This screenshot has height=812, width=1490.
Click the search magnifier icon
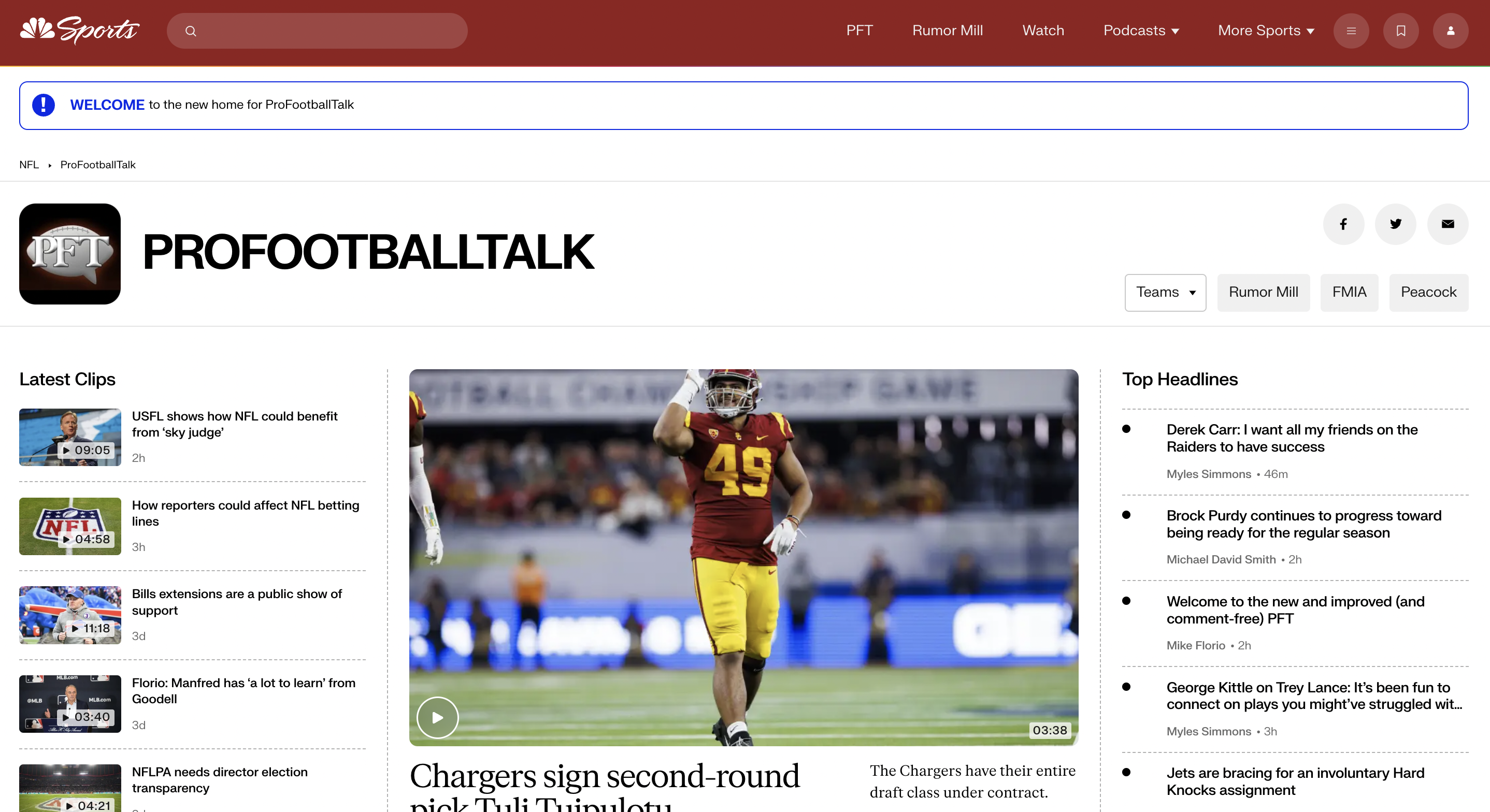click(x=191, y=31)
